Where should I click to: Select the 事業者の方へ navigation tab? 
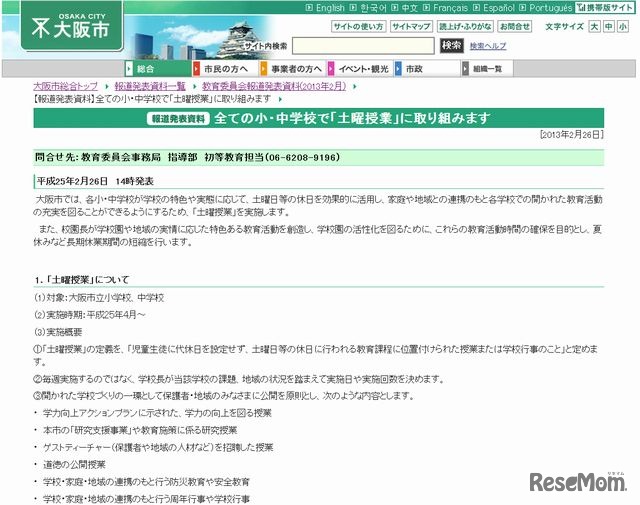(x=292, y=69)
